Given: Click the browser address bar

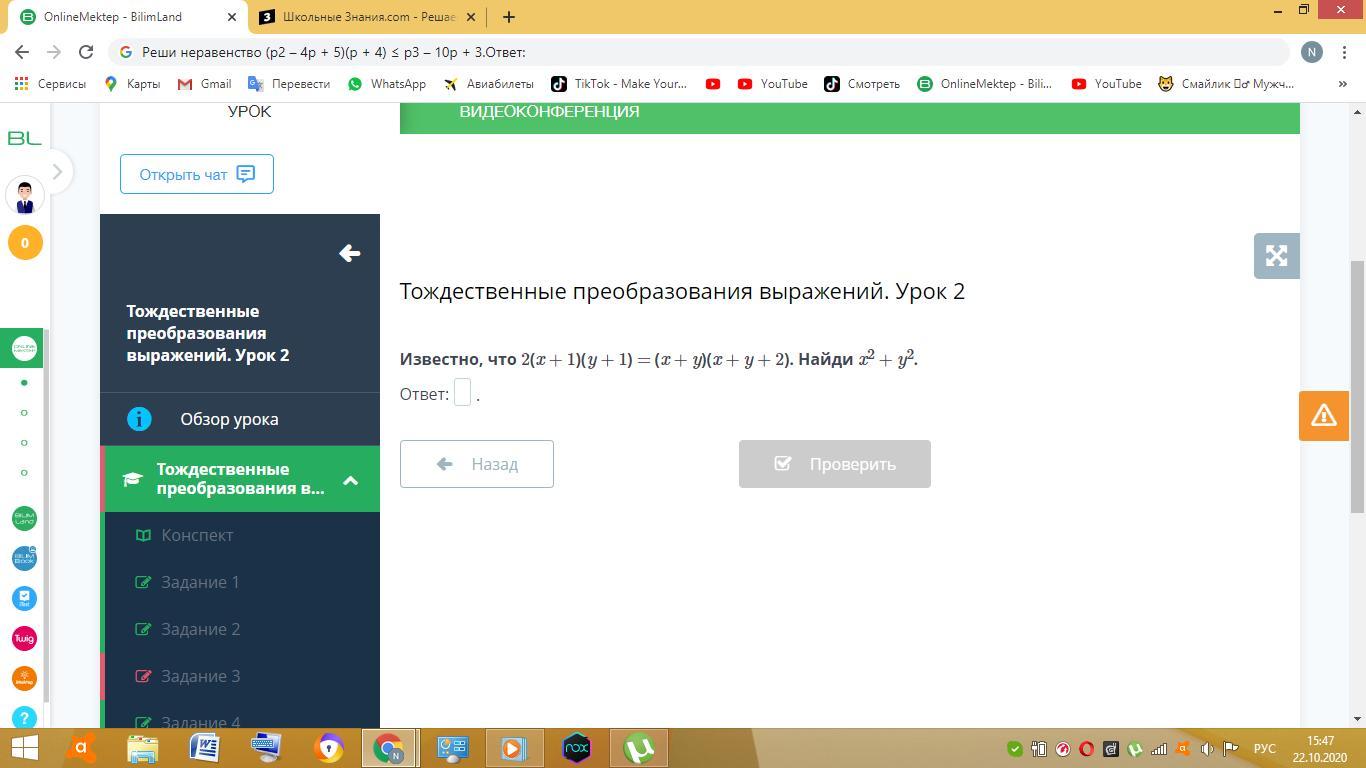Looking at the screenshot, I should point(700,52).
